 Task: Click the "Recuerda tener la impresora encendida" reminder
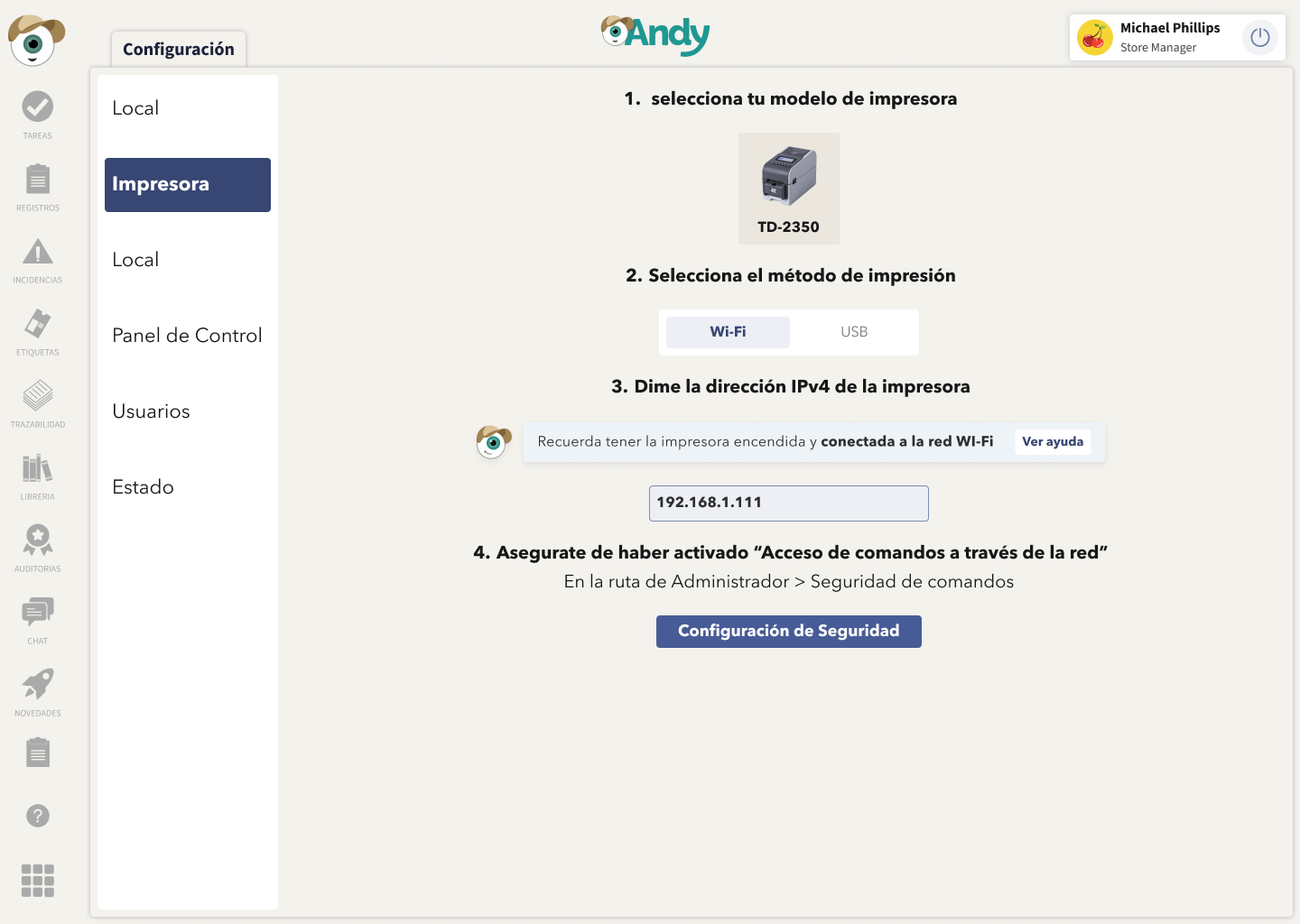766,441
